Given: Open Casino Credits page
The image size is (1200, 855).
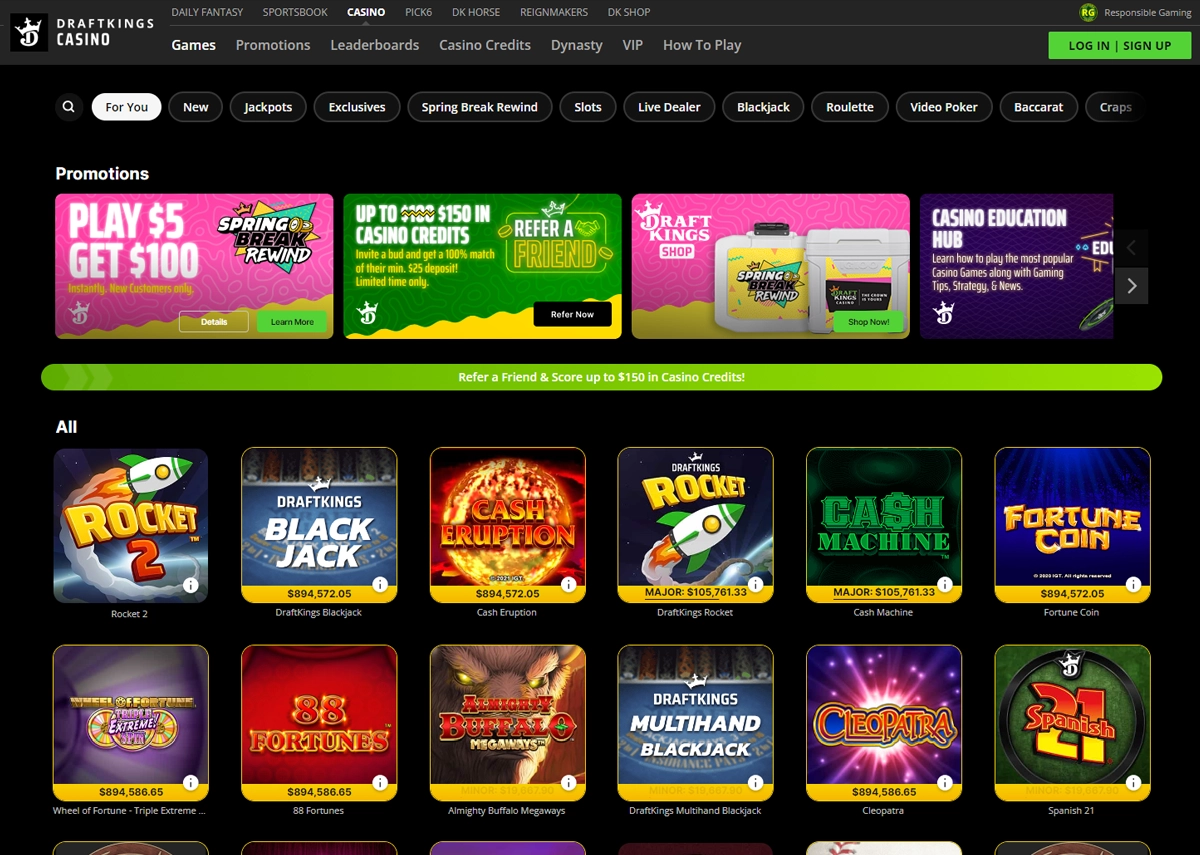Looking at the screenshot, I should (485, 45).
